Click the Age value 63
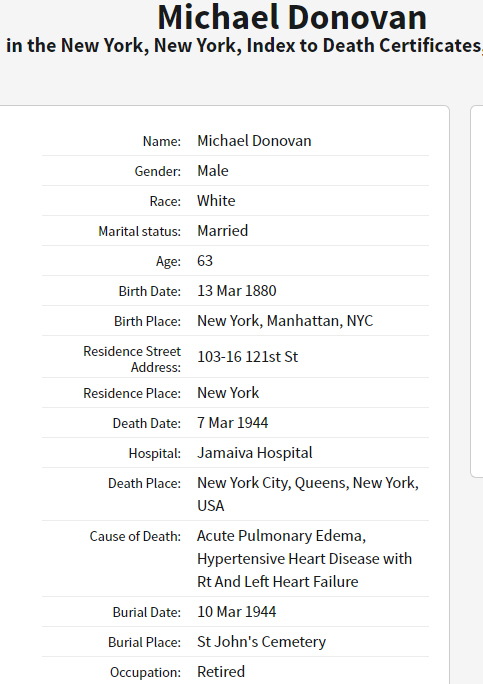This screenshot has width=483, height=684. pyautogui.click(x=205, y=261)
